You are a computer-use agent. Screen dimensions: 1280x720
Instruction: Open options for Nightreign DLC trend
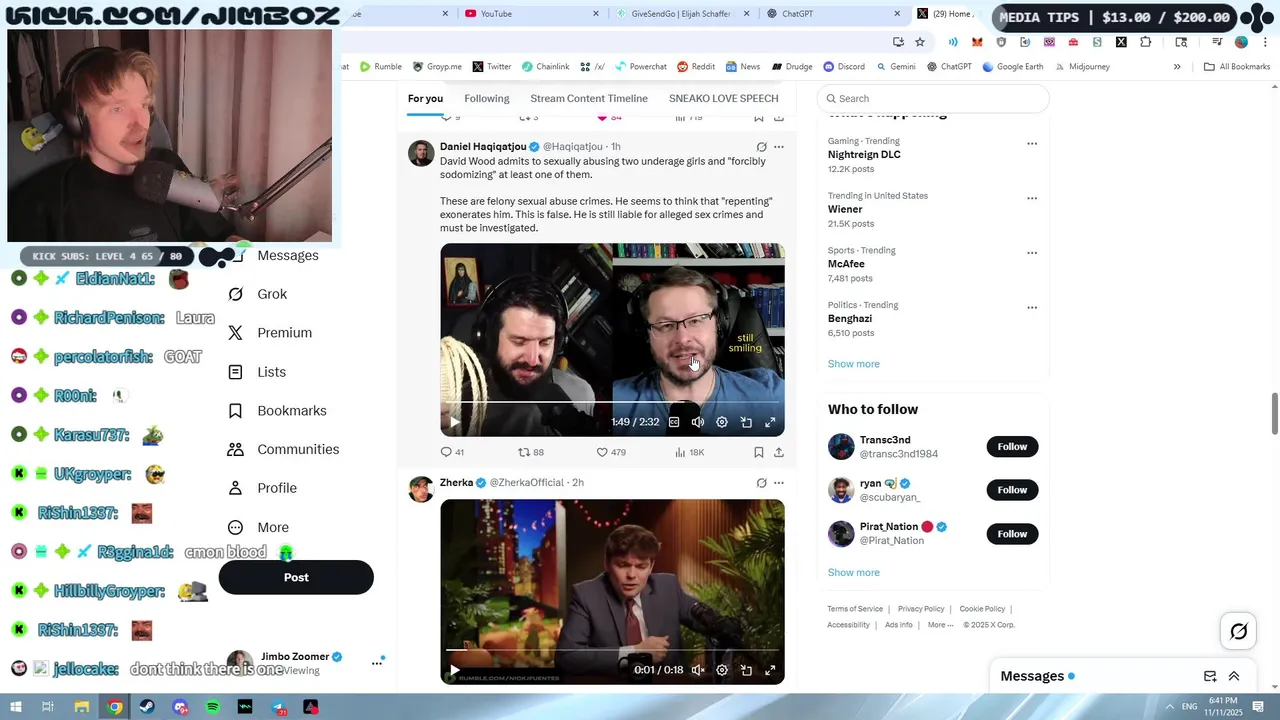[x=1032, y=143]
